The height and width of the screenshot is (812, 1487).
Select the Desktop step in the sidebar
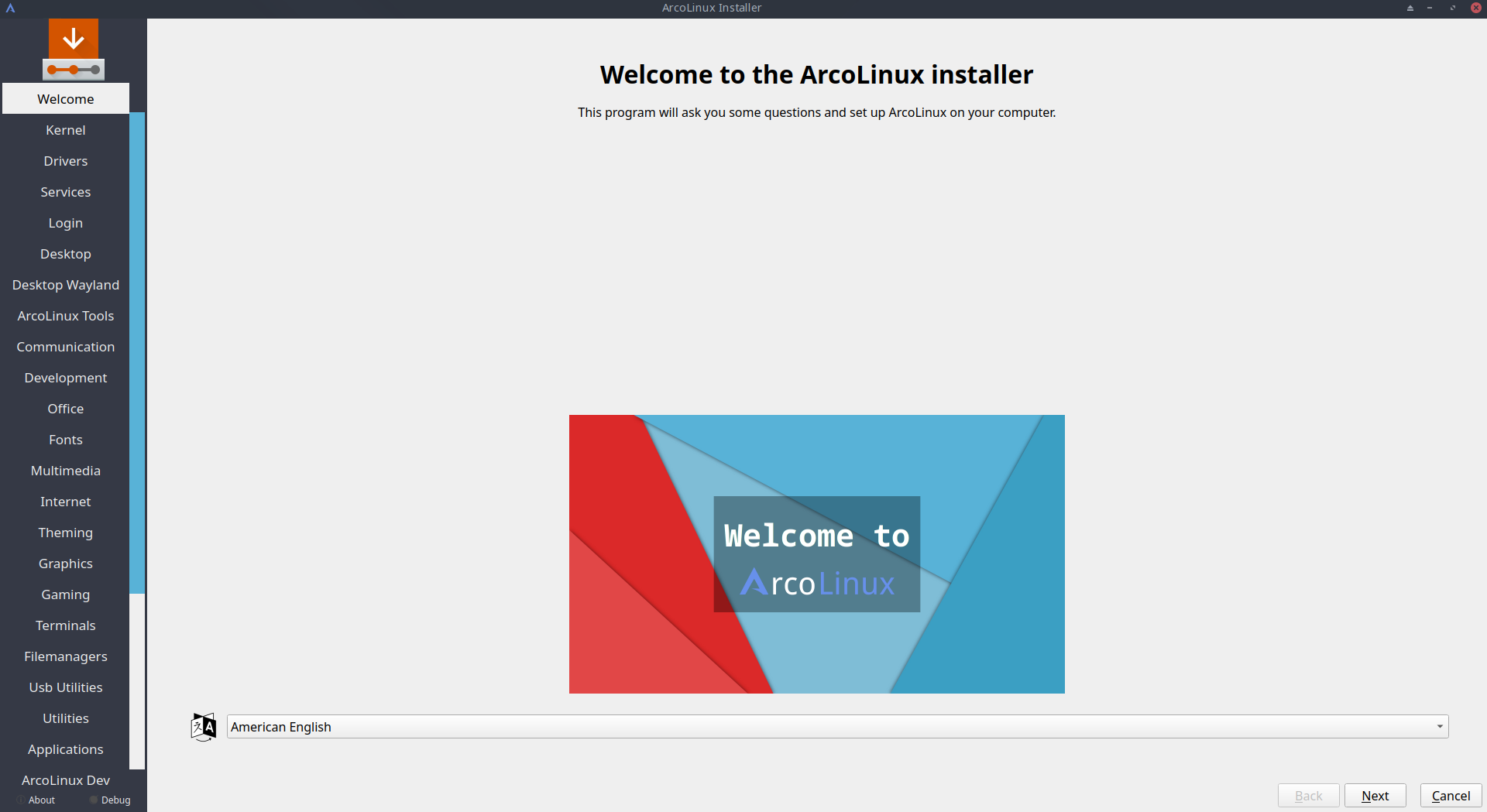pos(66,254)
